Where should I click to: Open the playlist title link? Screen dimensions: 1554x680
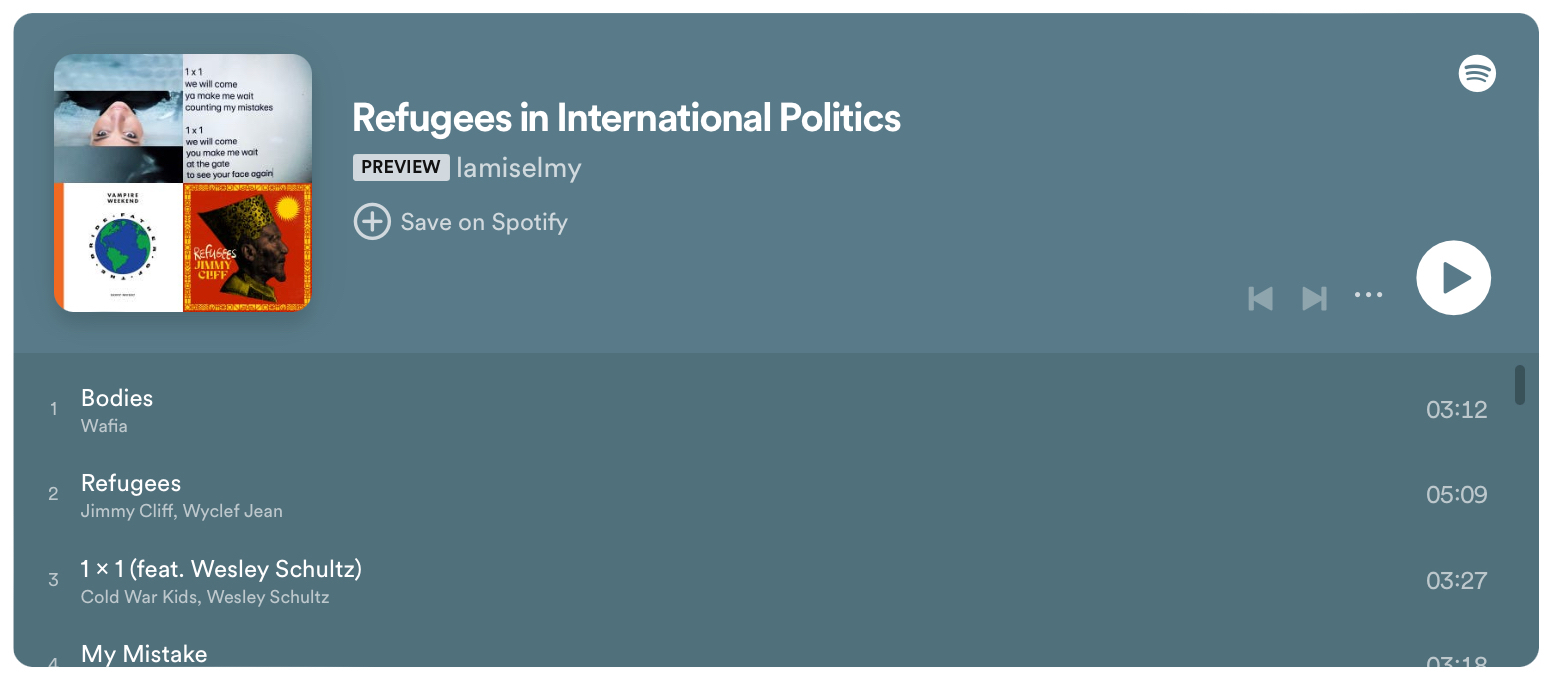pos(626,118)
